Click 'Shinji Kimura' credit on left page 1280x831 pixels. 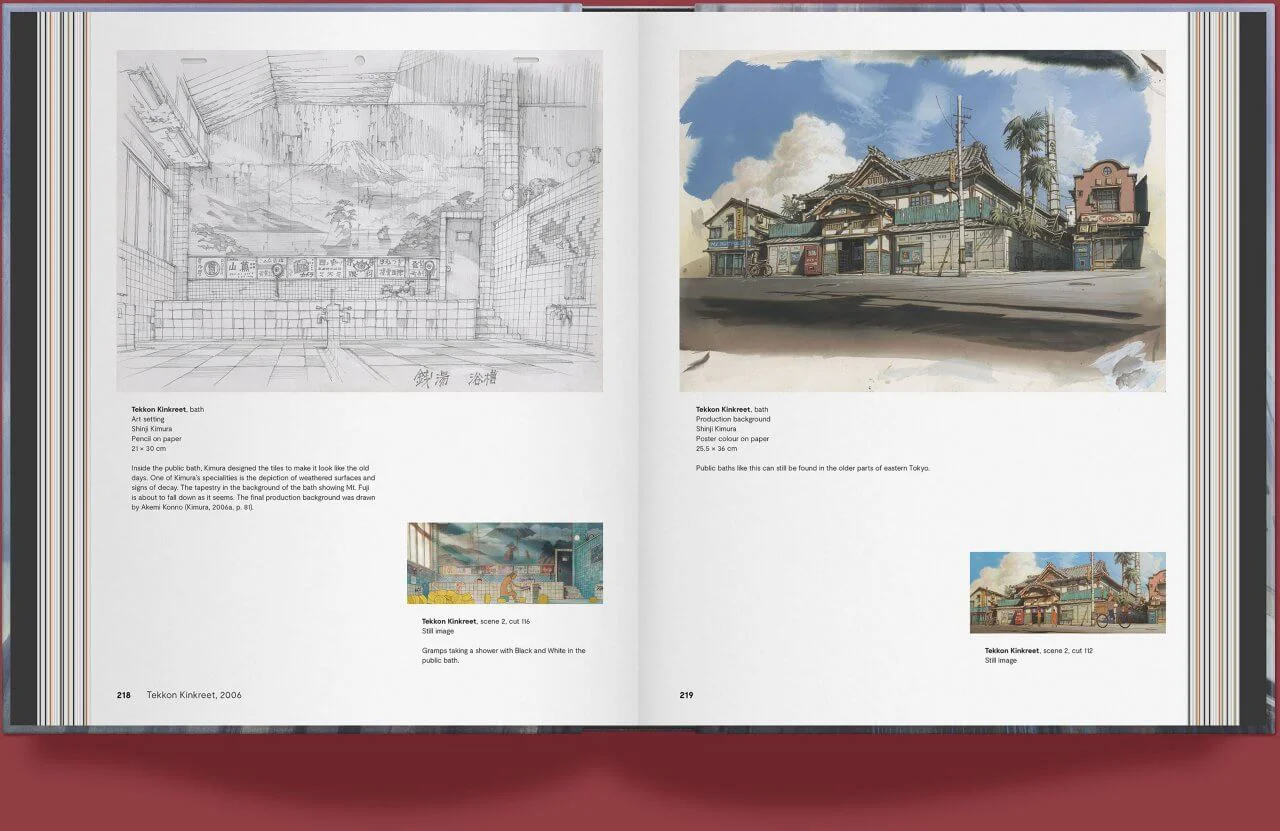coord(151,429)
